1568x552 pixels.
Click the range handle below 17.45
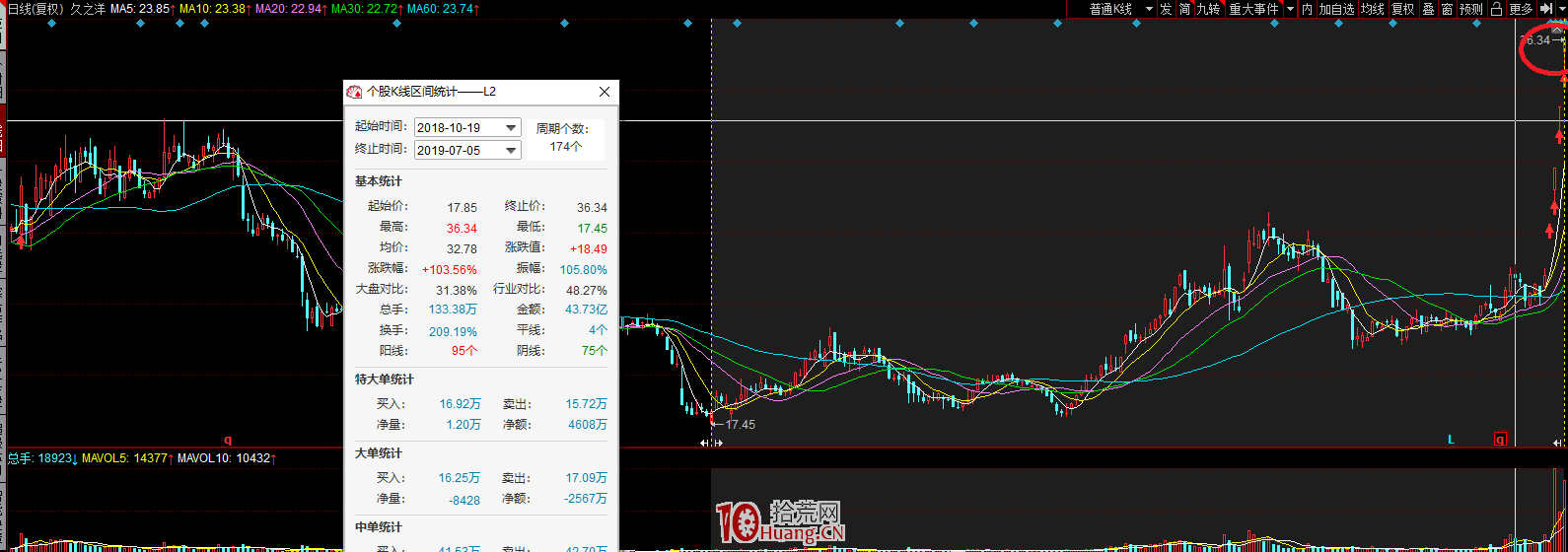[712, 444]
